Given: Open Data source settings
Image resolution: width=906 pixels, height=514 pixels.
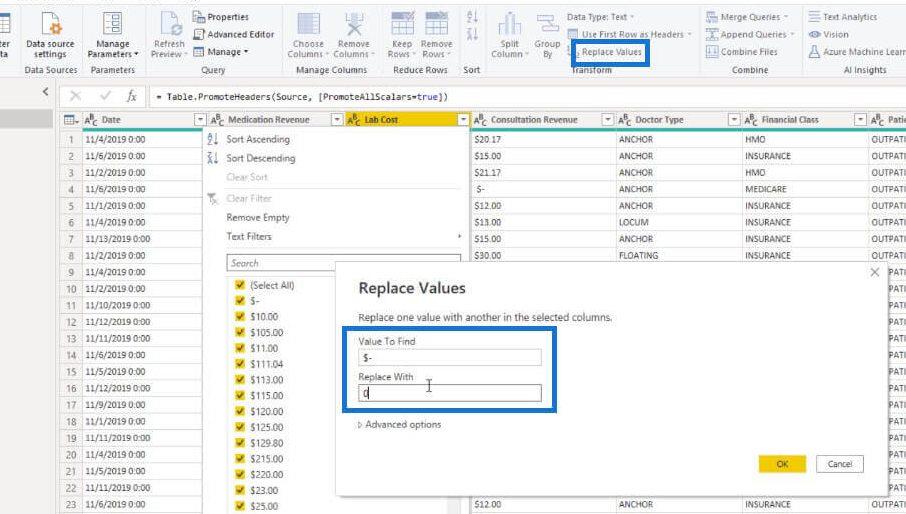Looking at the screenshot, I should pos(50,36).
